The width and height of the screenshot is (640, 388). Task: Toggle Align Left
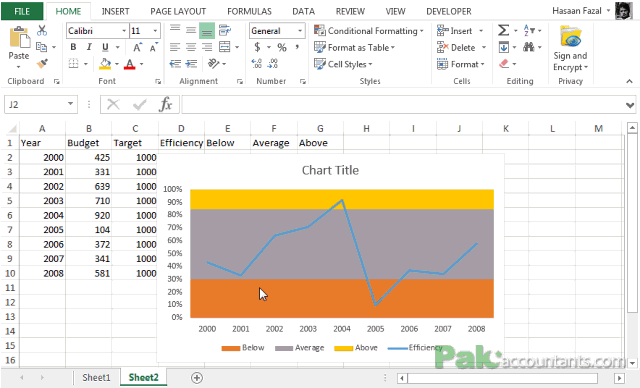[175, 47]
